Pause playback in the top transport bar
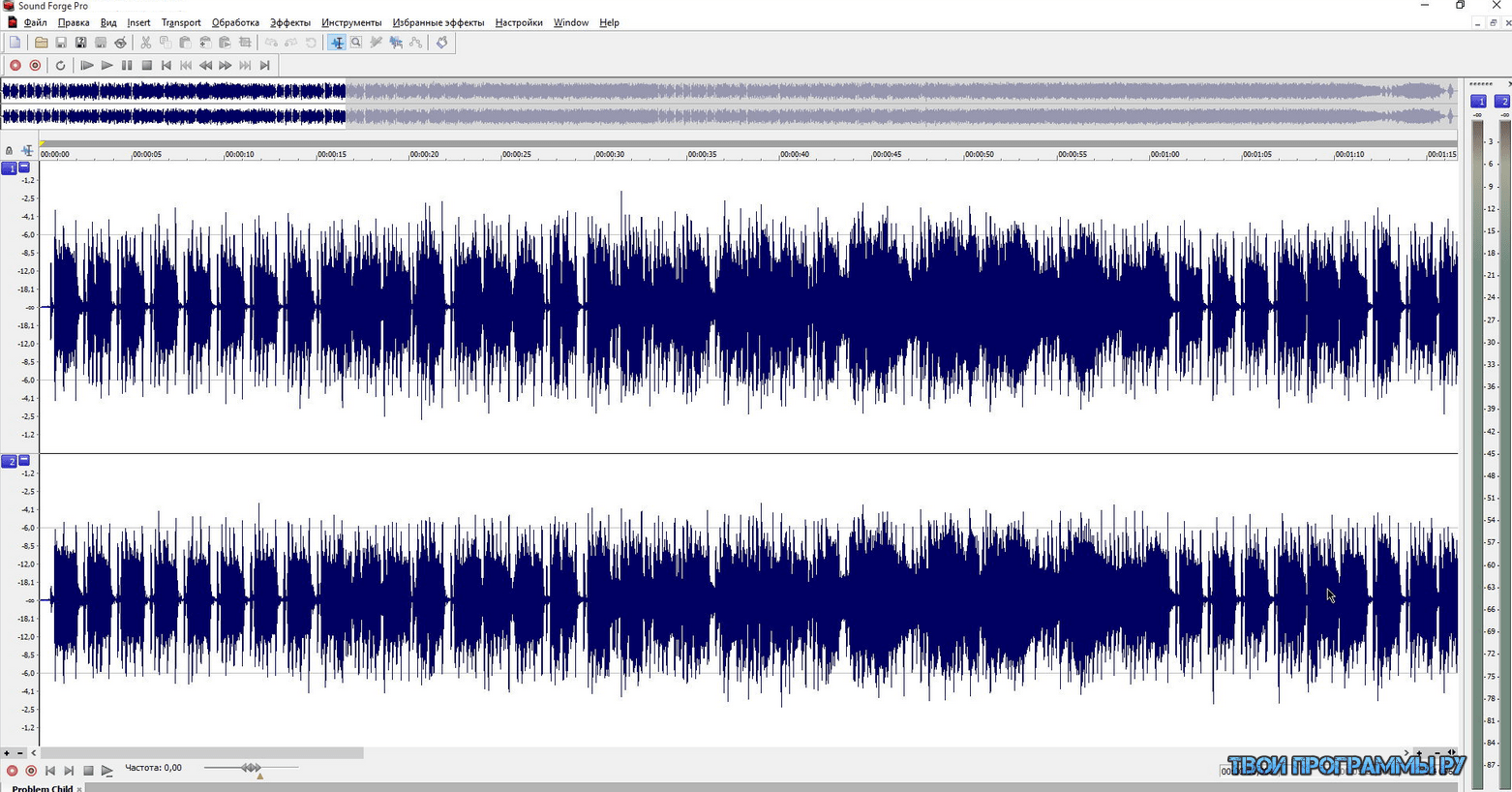 tap(127, 66)
